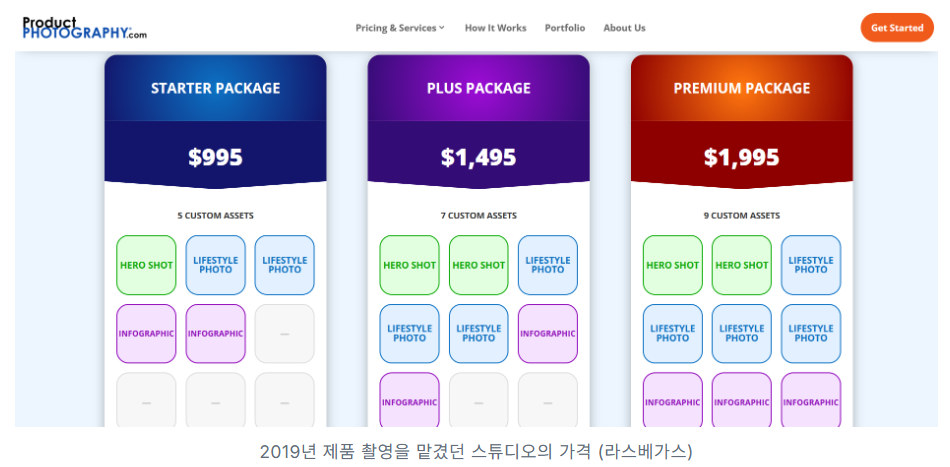Click the ProductPhotography.com logo
This screenshot has height=467, width=950.
[x=85, y=28]
